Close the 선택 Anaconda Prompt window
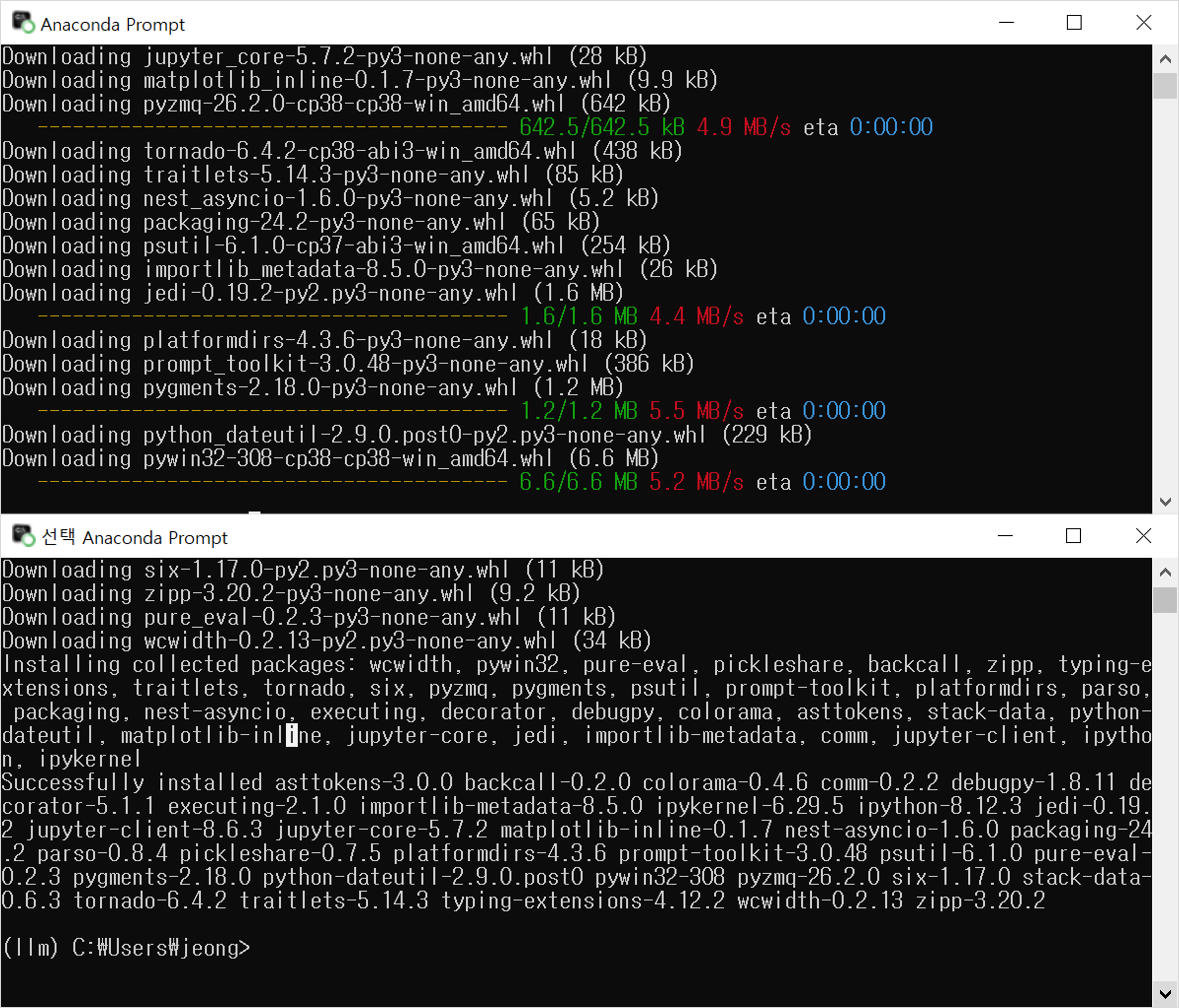Screen dimensions: 1179x1008 pos(1143,536)
